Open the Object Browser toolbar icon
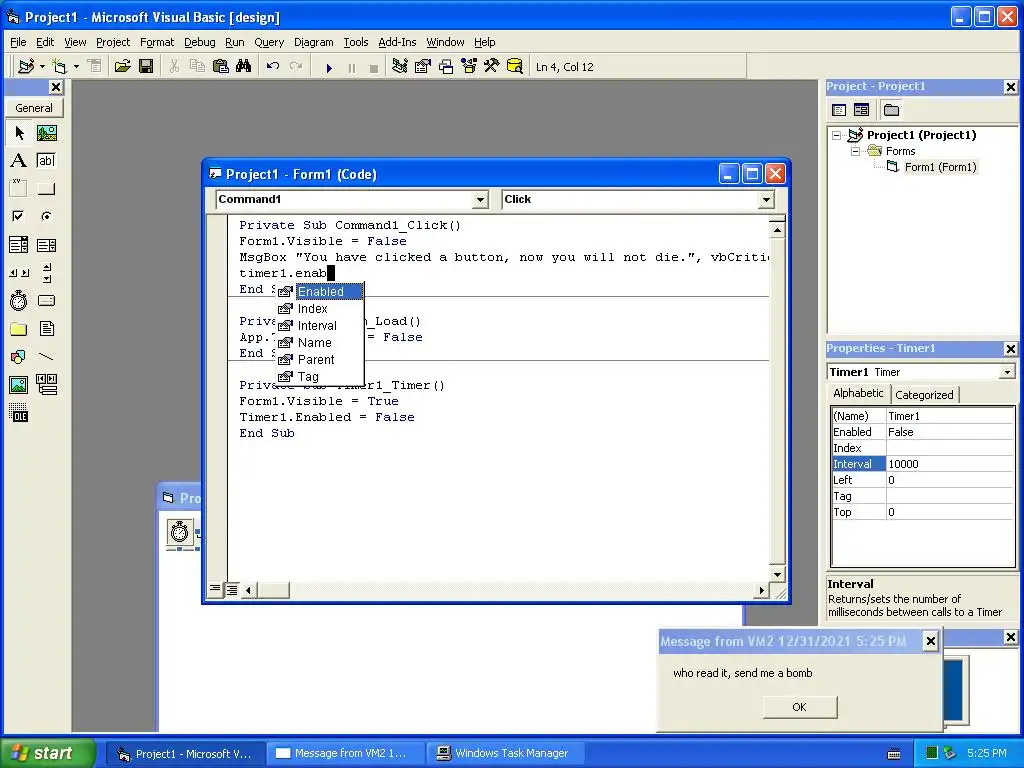Image resolution: width=1024 pixels, height=768 pixels. (469, 66)
